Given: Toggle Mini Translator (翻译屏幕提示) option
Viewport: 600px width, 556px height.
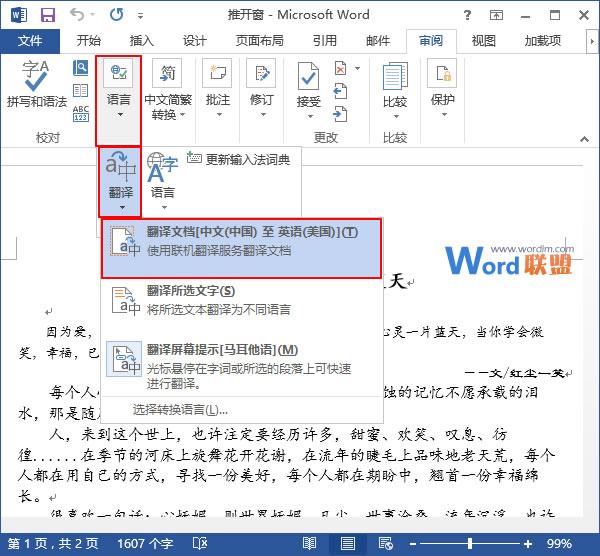Looking at the screenshot, I should (242, 365).
